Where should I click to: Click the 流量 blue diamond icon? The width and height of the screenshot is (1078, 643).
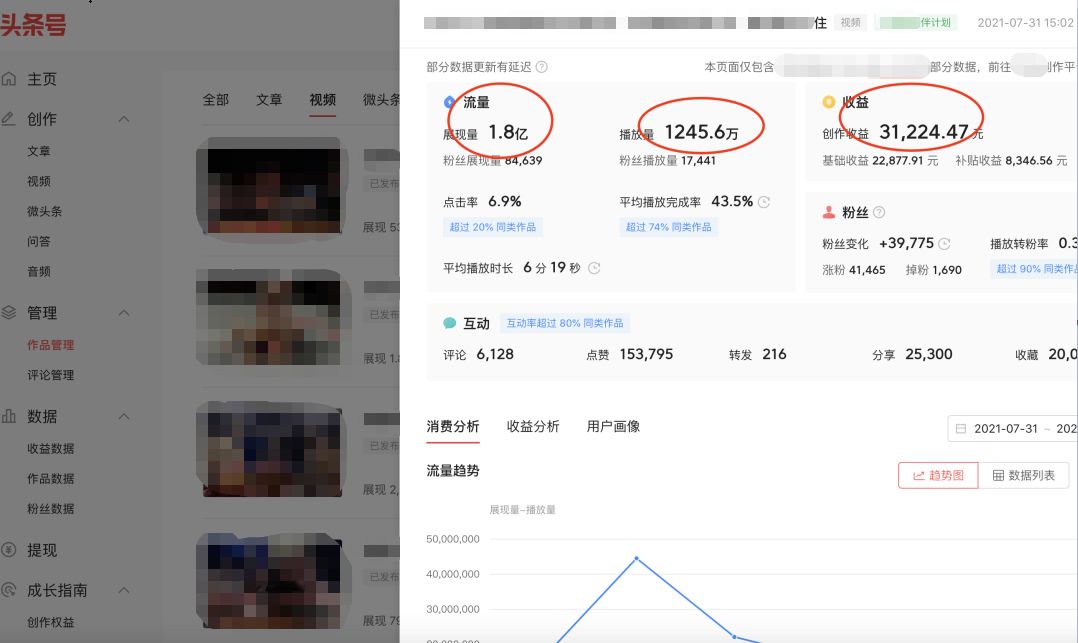click(x=450, y=102)
